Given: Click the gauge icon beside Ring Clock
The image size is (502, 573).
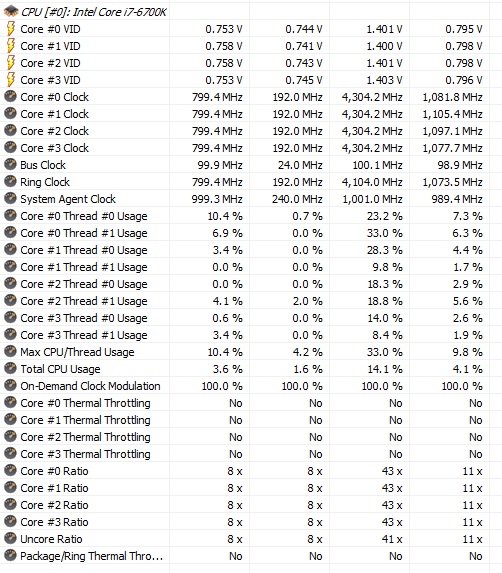Looking at the screenshot, I should coord(10,181).
